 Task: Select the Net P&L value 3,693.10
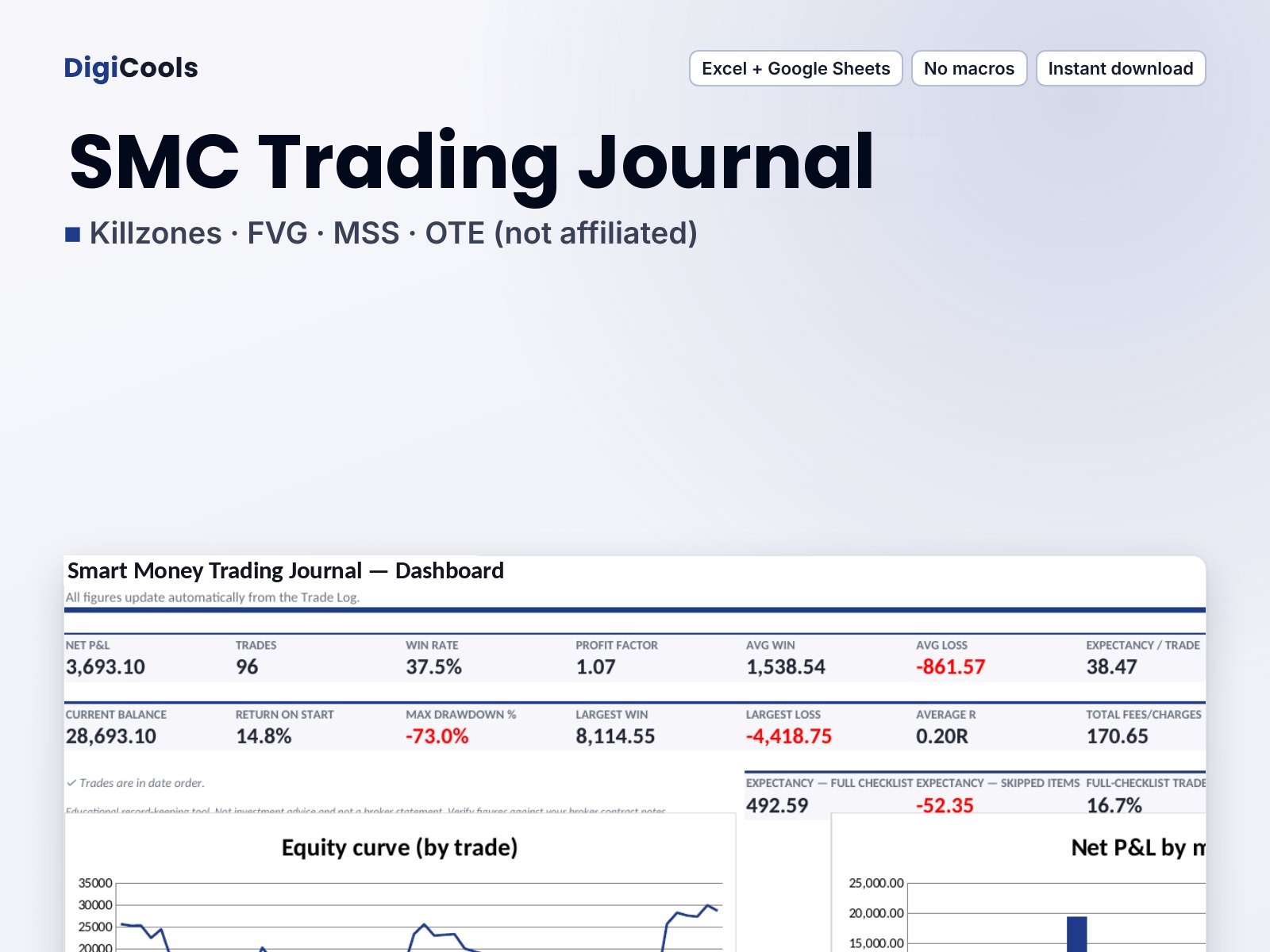coord(106,667)
